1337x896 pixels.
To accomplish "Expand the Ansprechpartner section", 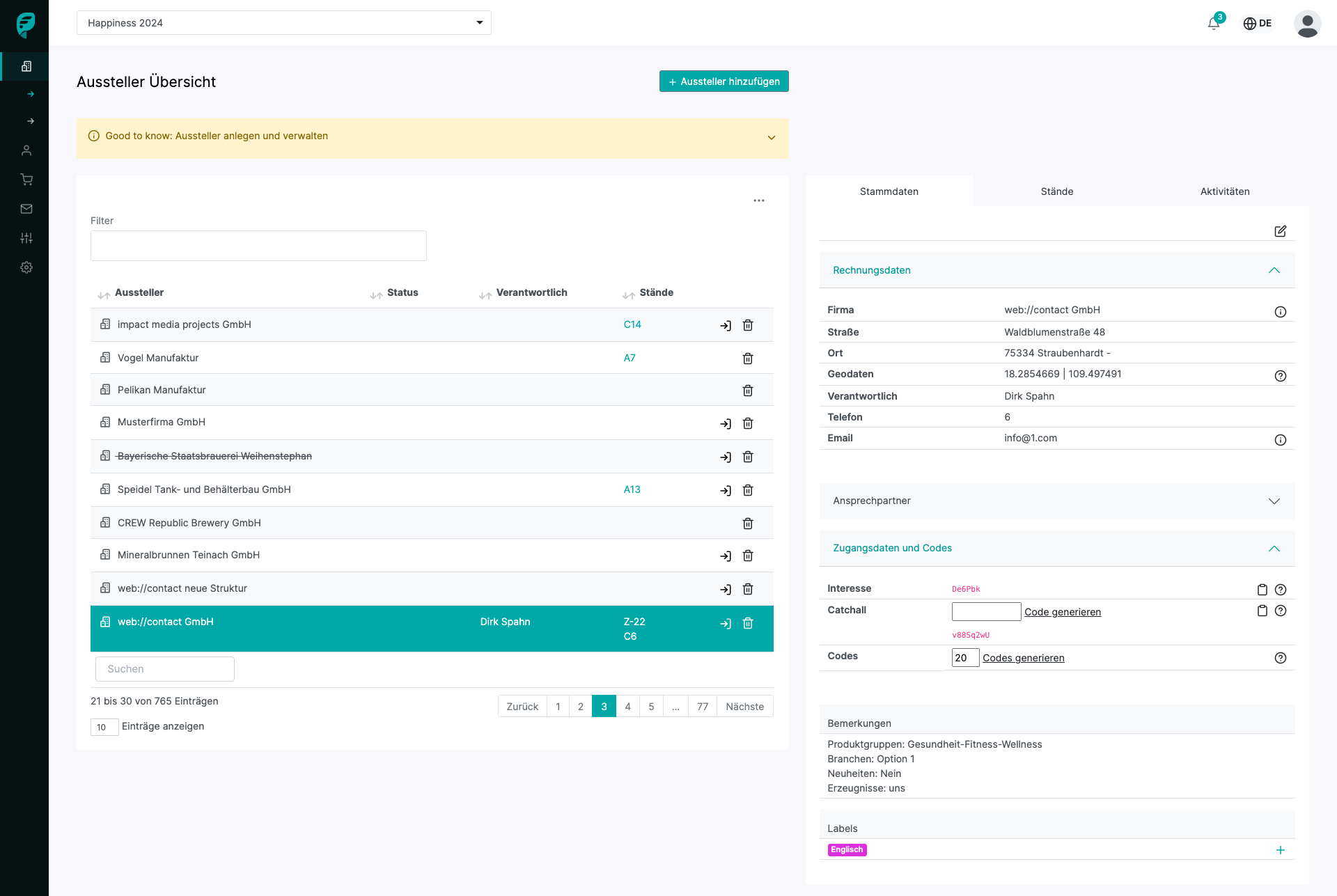I will (x=1274, y=501).
